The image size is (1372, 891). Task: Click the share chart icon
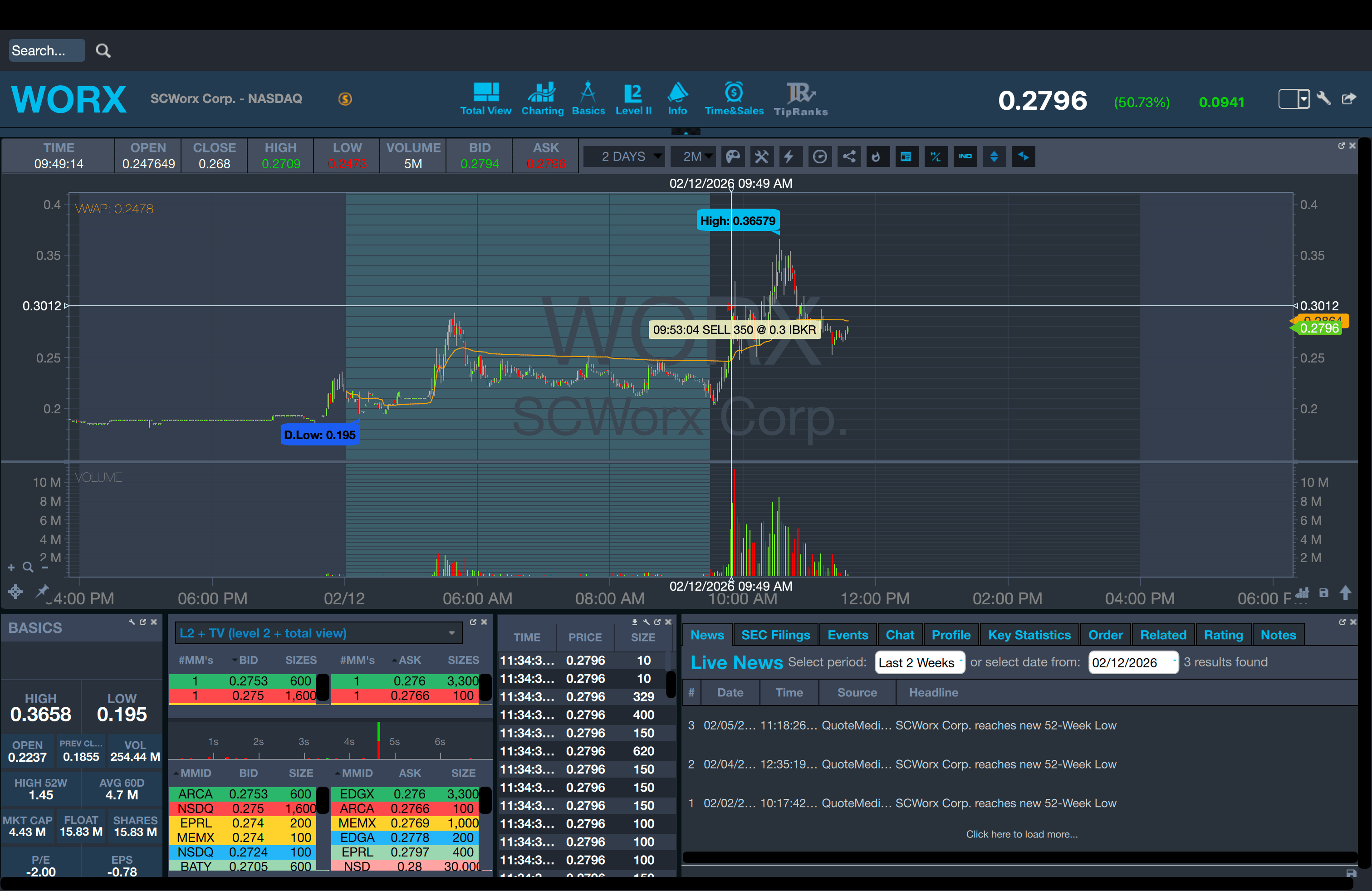tap(849, 157)
